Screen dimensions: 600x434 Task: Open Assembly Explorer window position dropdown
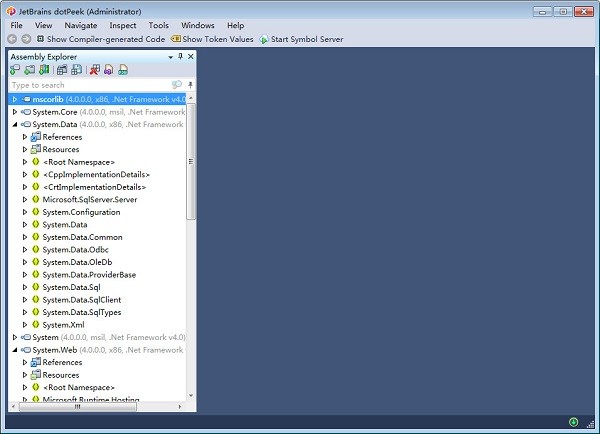[x=170, y=57]
